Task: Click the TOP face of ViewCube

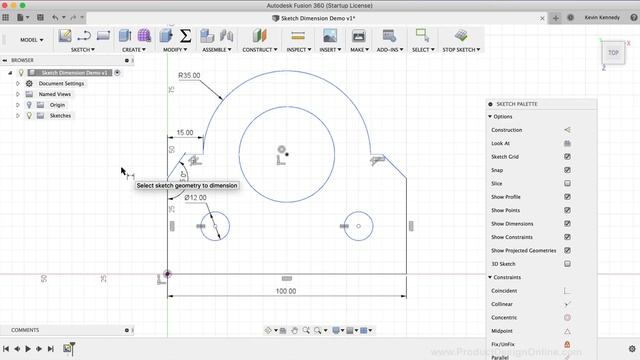Action: pos(613,53)
